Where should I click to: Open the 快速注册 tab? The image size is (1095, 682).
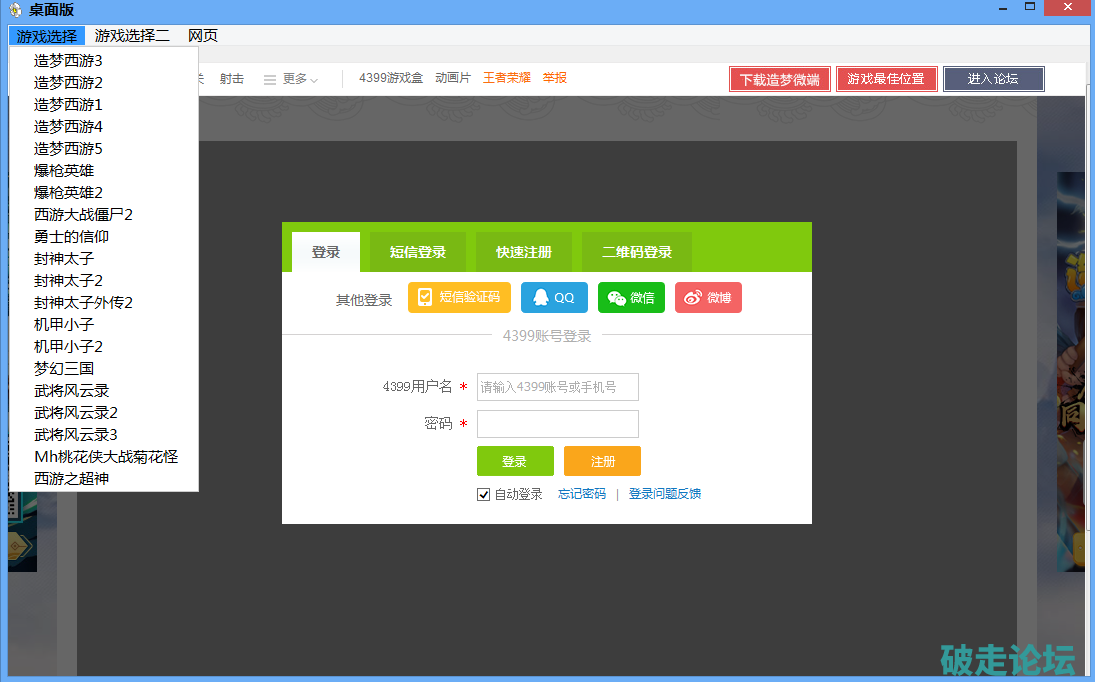[x=524, y=253]
